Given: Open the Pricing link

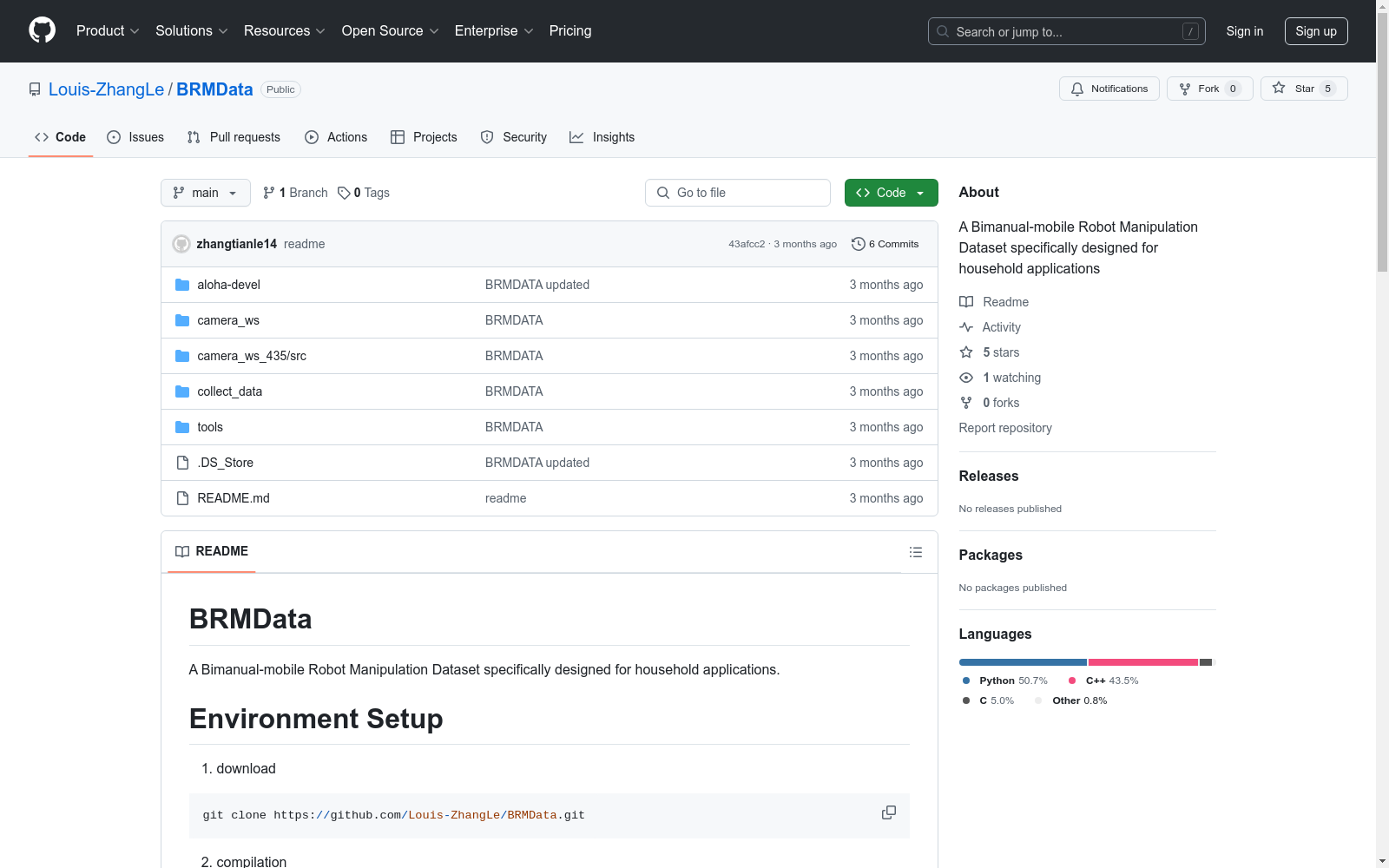Looking at the screenshot, I should [x=570, y=31].
